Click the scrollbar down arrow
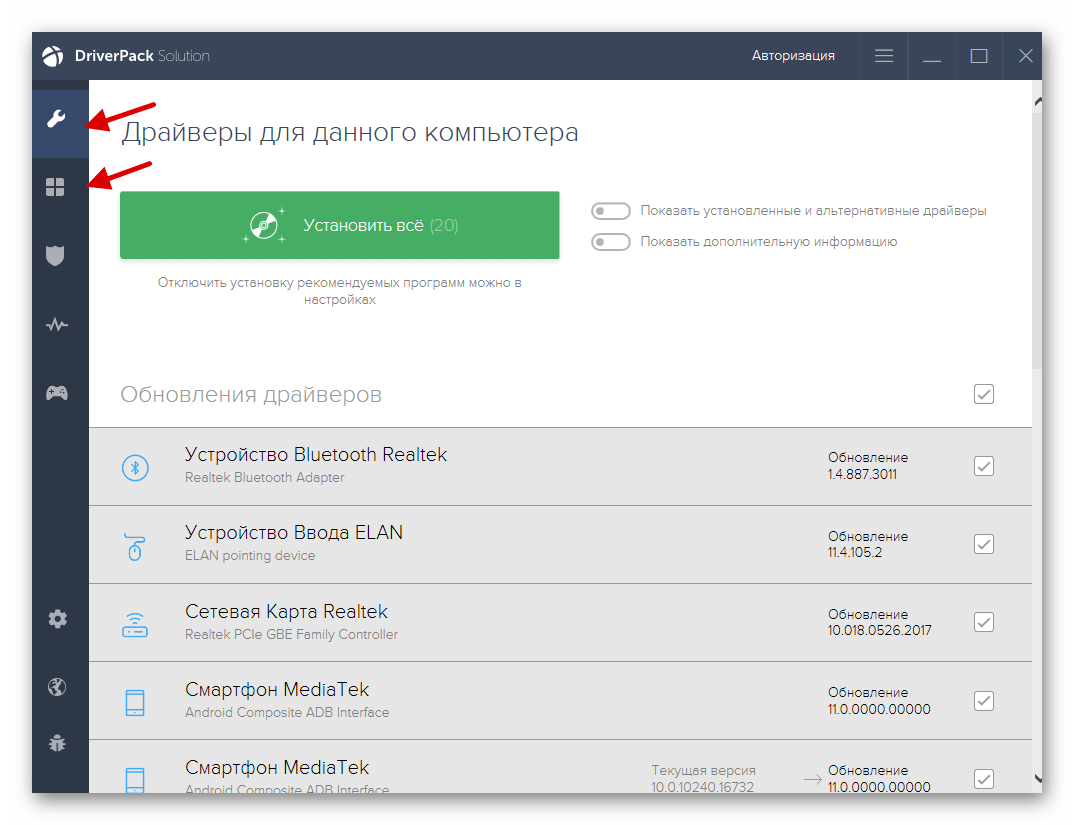 click(x=1038, y=778)
